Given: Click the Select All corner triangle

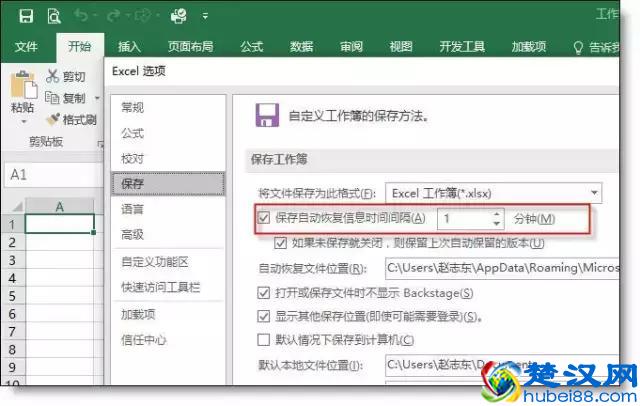Looking at the screenshot, I should [x=16, y=206].
